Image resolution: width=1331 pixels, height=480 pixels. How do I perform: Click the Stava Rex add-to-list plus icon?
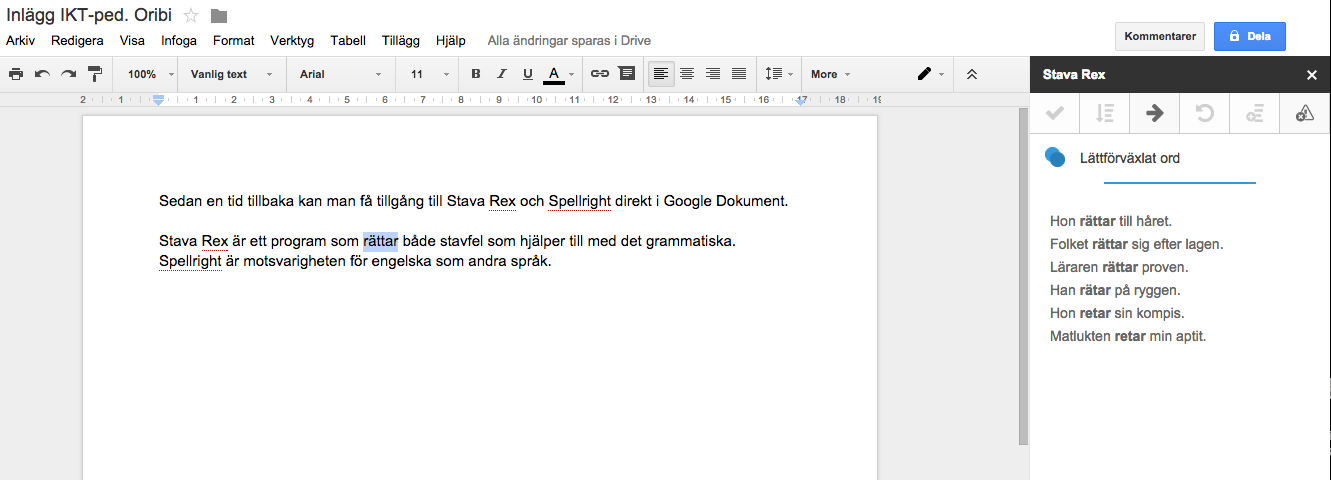click(x=1255, y=113)
